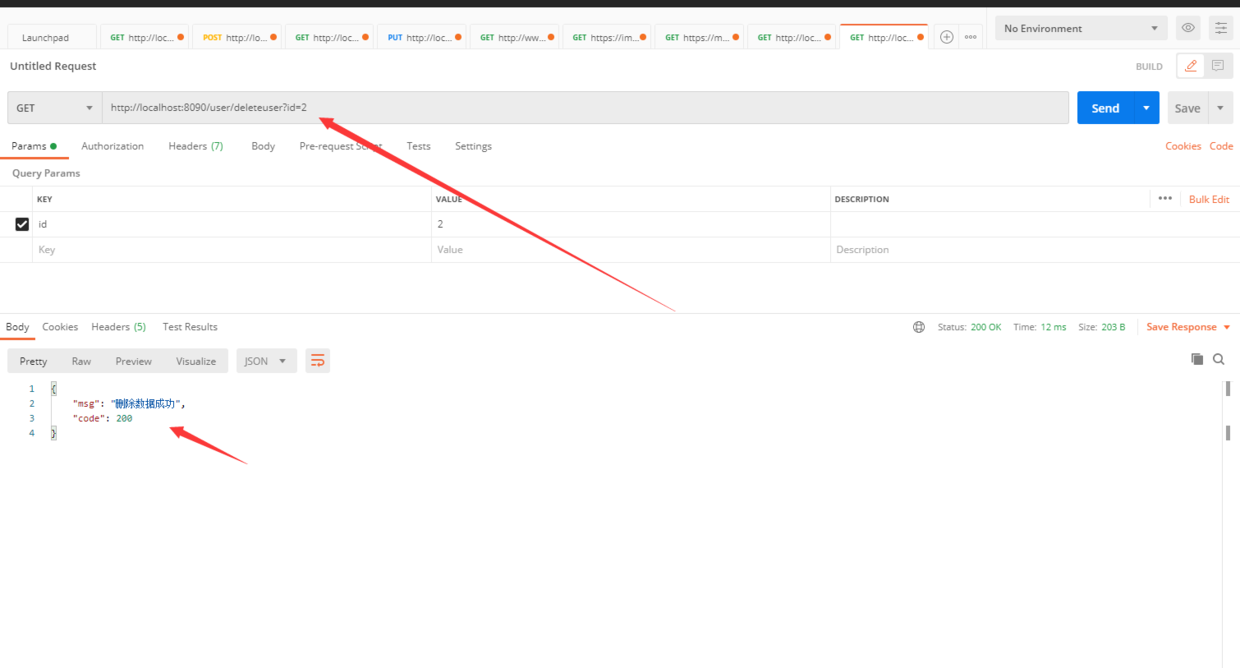
Task: Select the pencil build-mode icon beside BUILD
Action: [x=1190, y=66]
